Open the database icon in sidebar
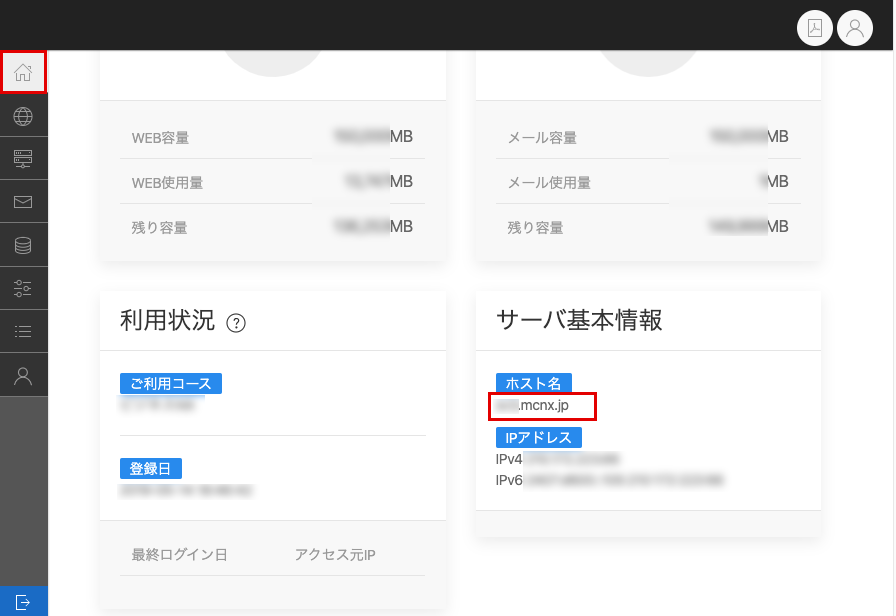The height and width of the screenshot is (616, 896). coord(23,245)
